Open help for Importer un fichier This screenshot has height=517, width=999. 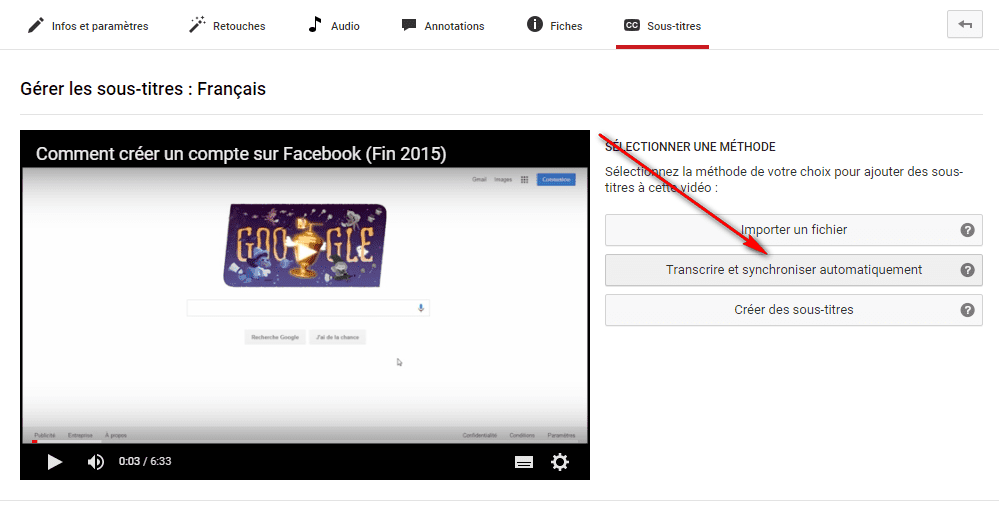tap(967, 230)
